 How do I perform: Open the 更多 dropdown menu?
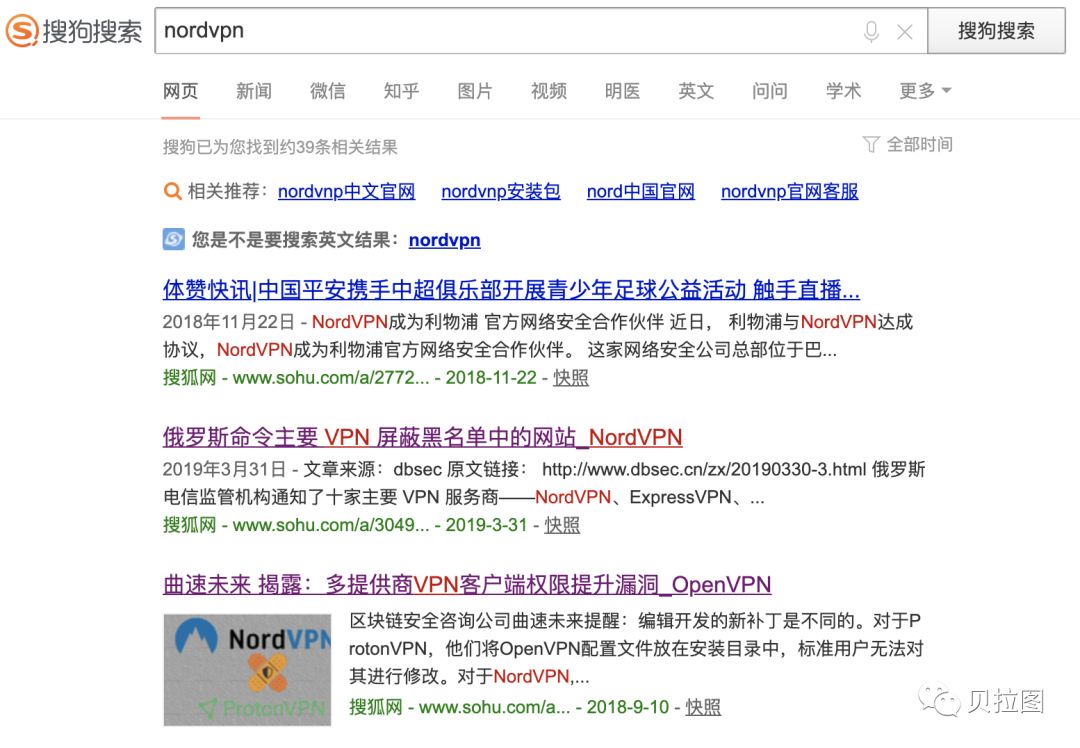click(924, 91)
